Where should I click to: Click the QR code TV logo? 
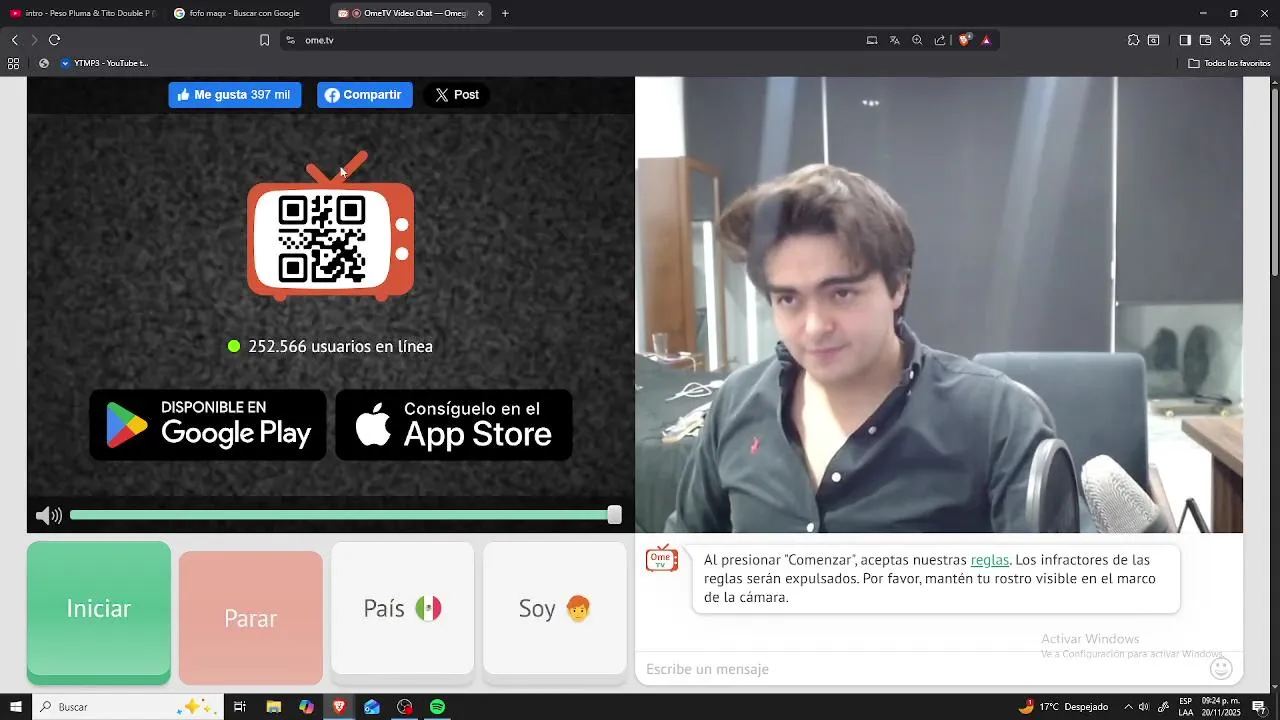pos(331,227)
